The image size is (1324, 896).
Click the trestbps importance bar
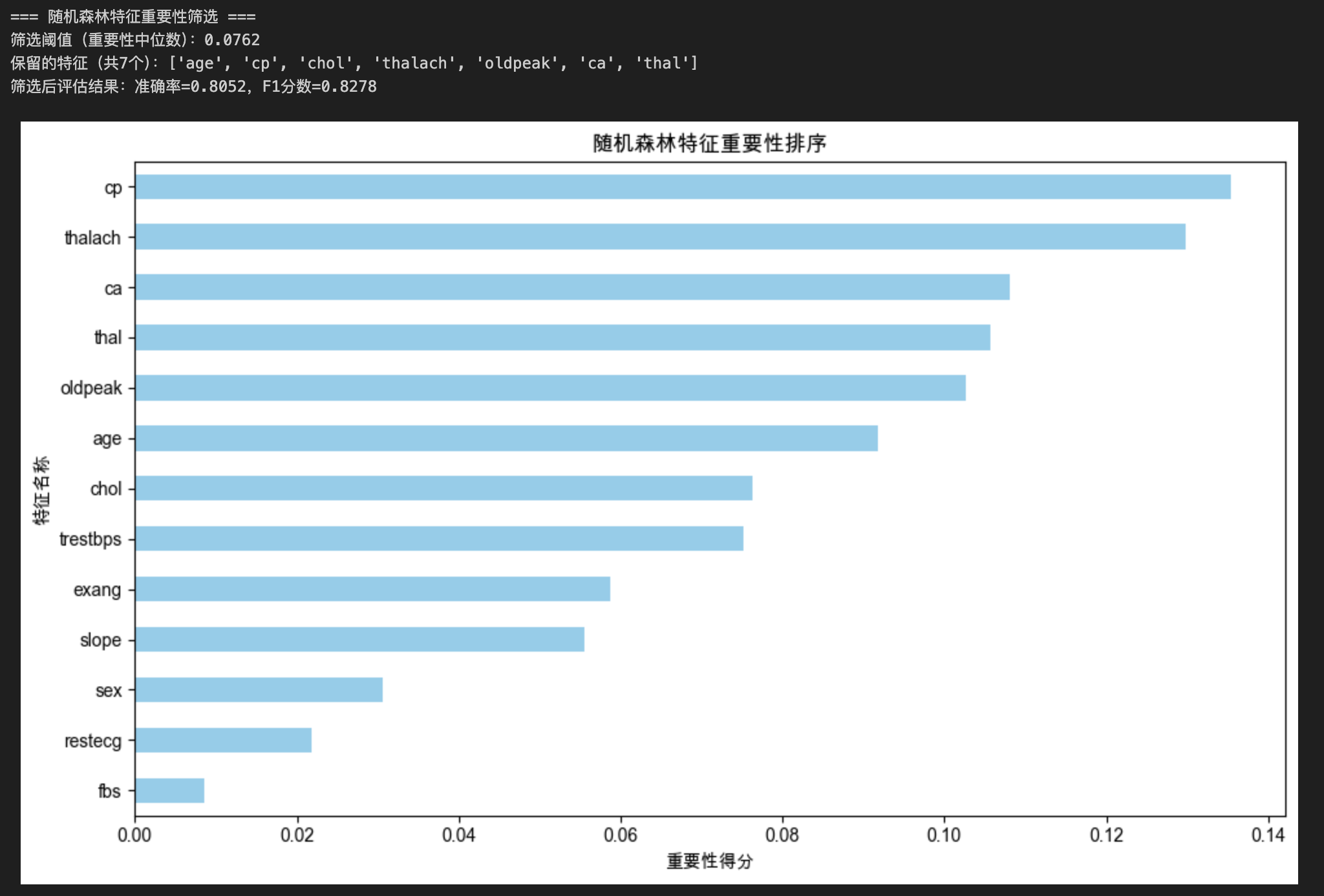pos(439,539)
